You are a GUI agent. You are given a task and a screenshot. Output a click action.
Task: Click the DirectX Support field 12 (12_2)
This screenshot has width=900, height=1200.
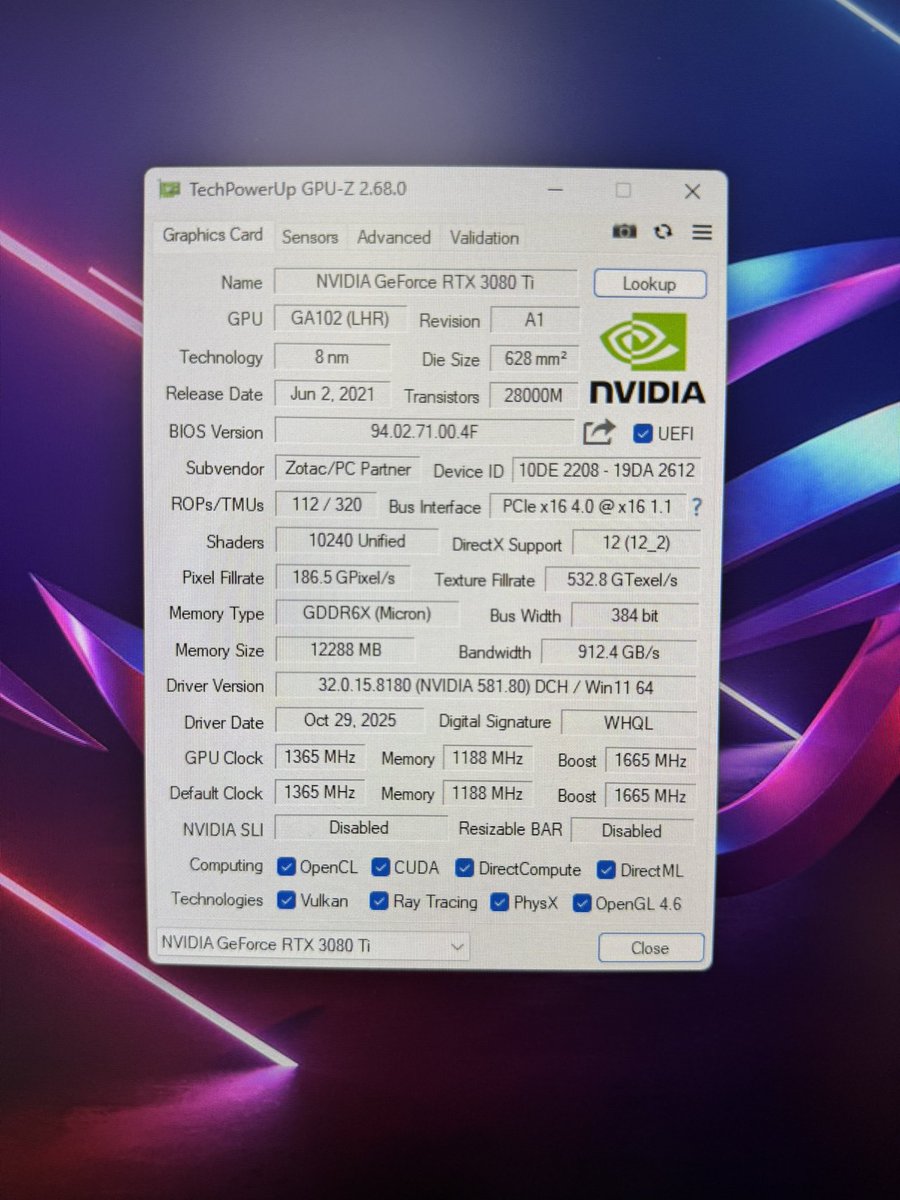coord(636,545)
